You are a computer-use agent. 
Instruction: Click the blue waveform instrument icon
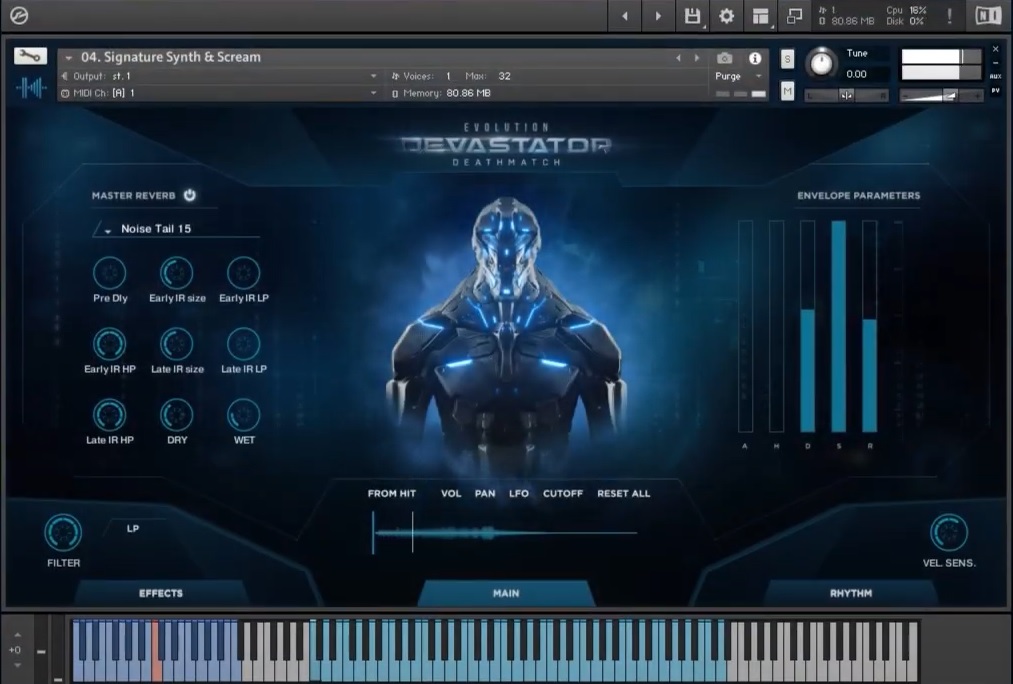point(30,87)
